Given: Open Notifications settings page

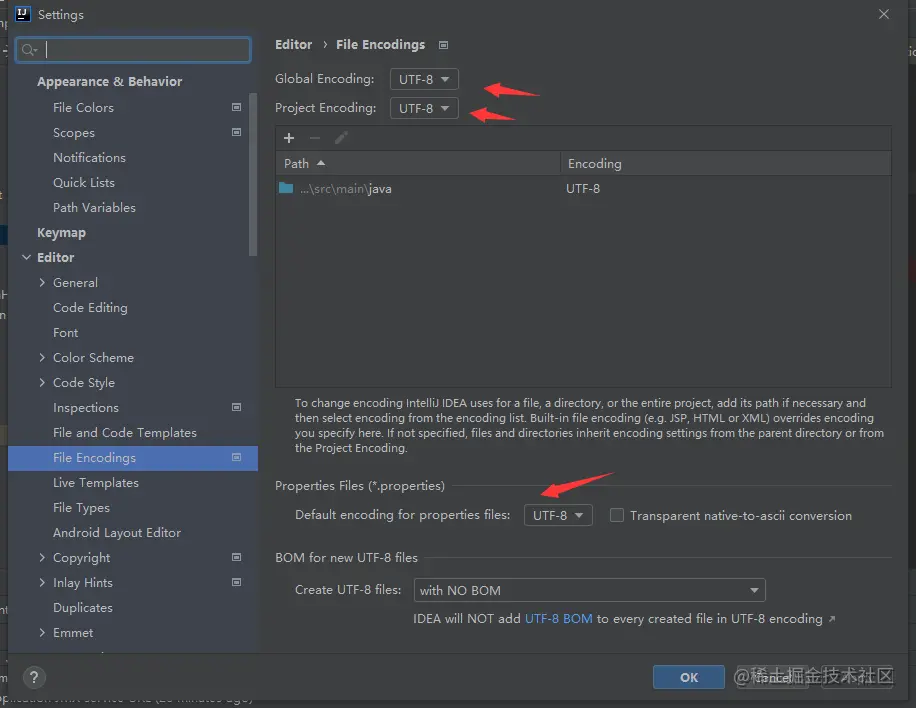Looking at the screenshot, I should tap(89, 158).
